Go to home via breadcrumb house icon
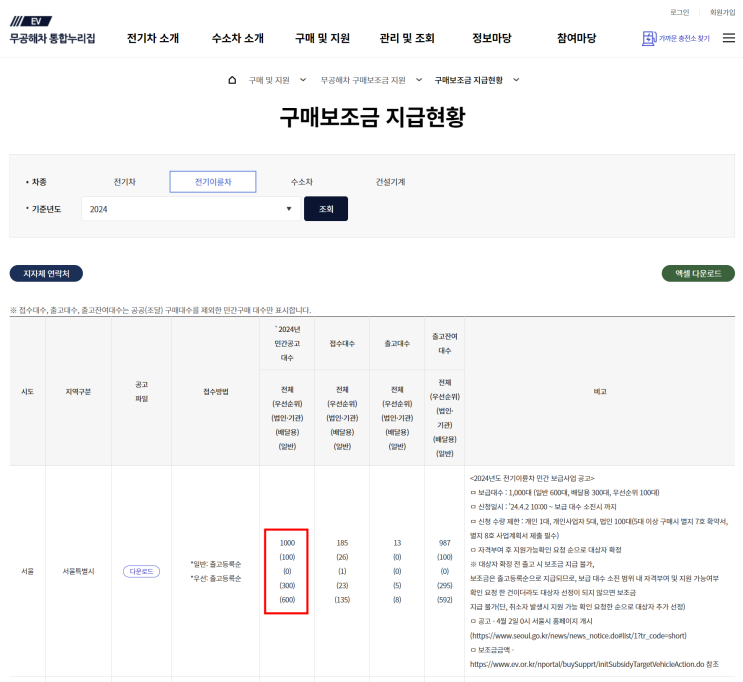 click(232, 80)
